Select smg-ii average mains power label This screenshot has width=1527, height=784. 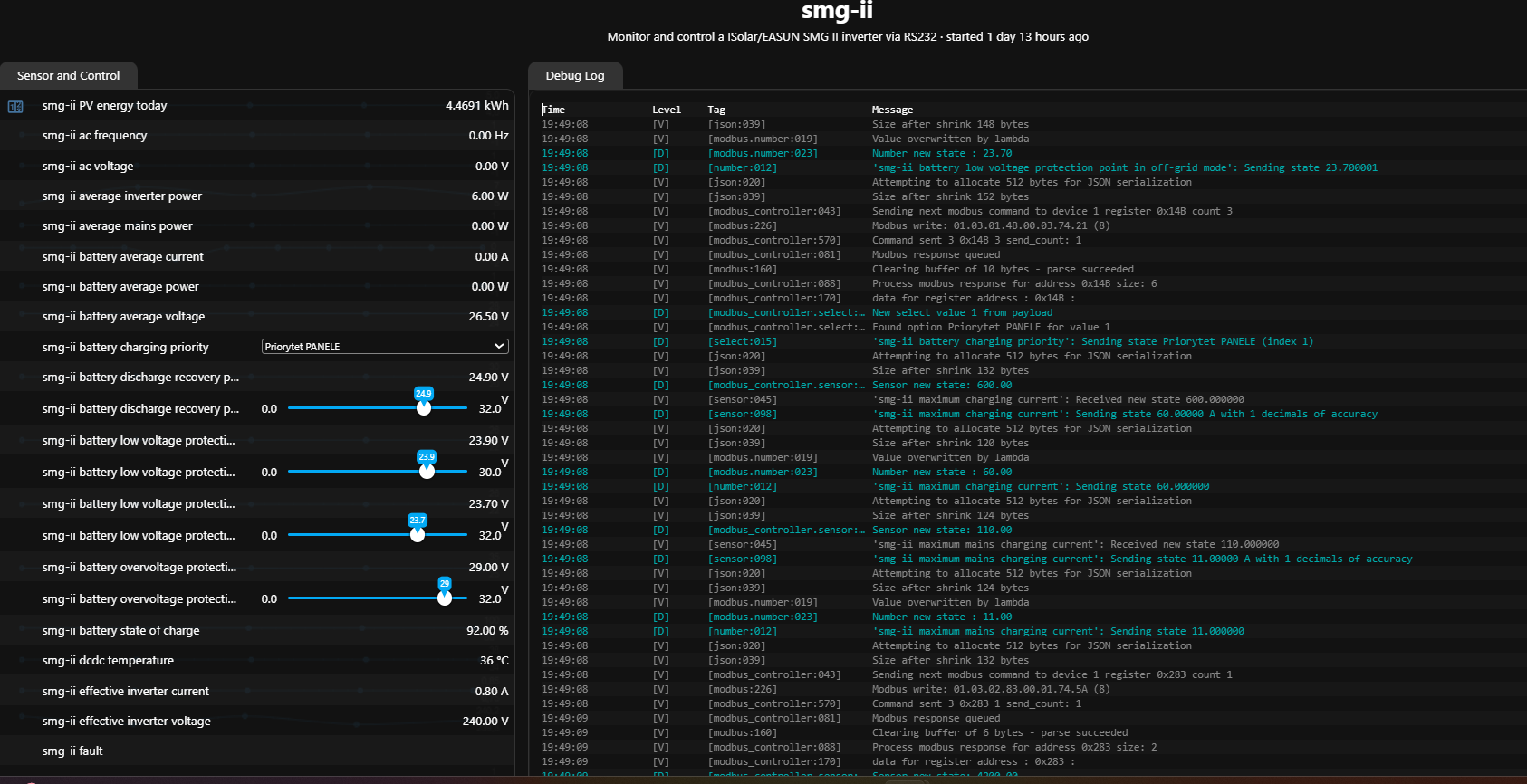pyautogui.click(x=118, y=226)
